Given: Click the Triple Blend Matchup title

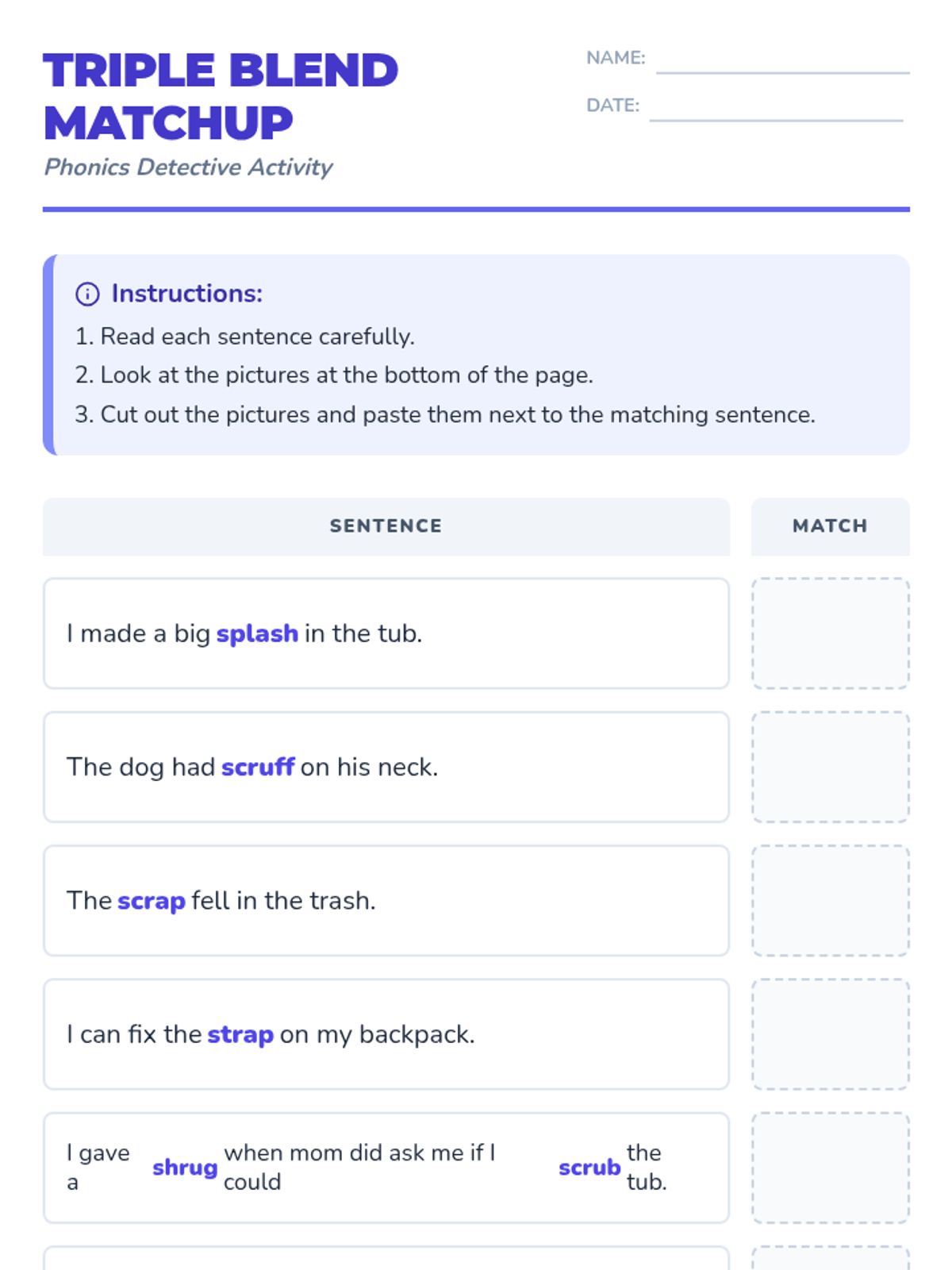Looking at the screenshot, I should (221, 96).
